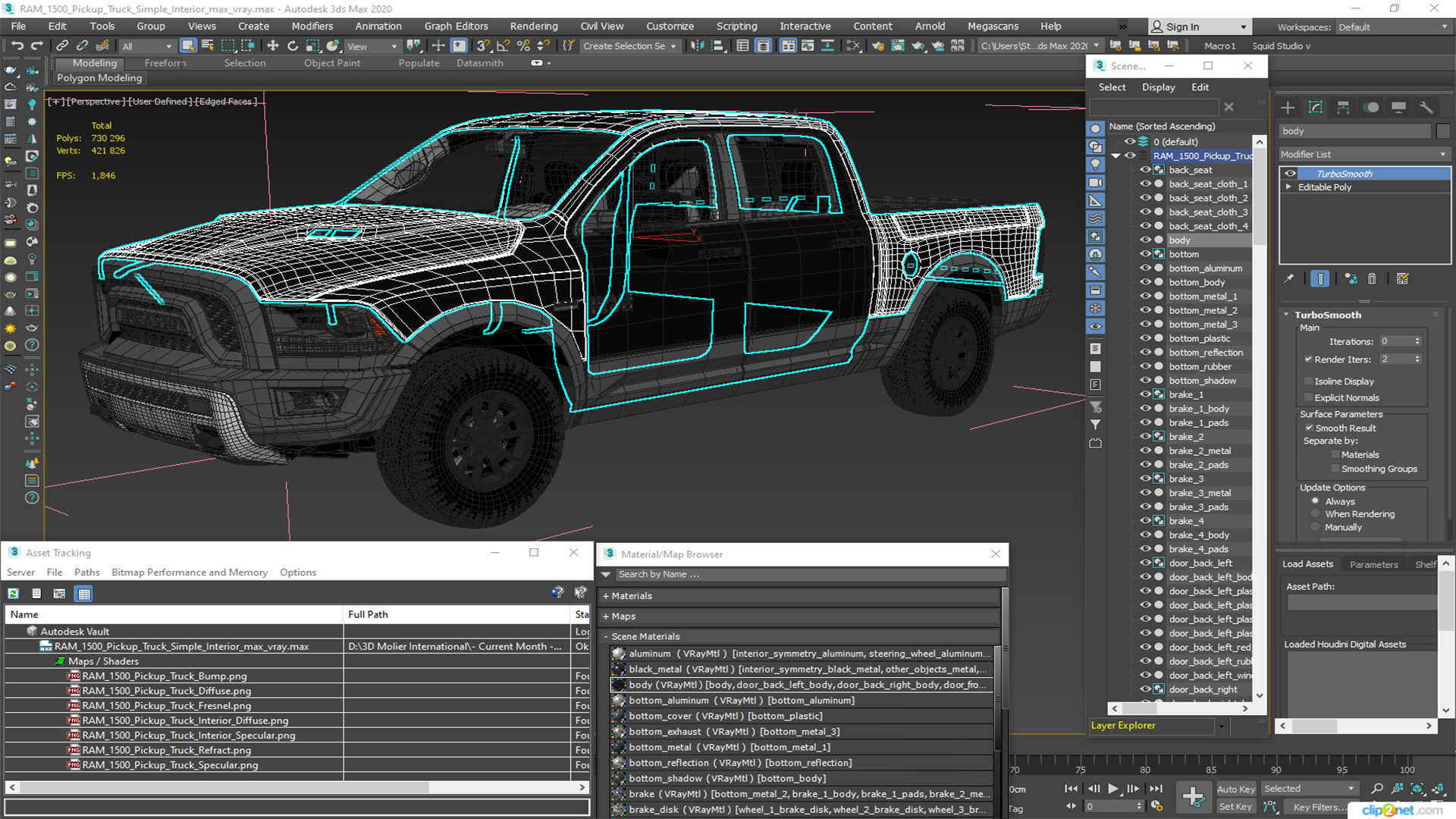Open Create Selection Set dropdown
Image resolution: width=1456 pixels, height=819 pixels.
tap(629, 46)
